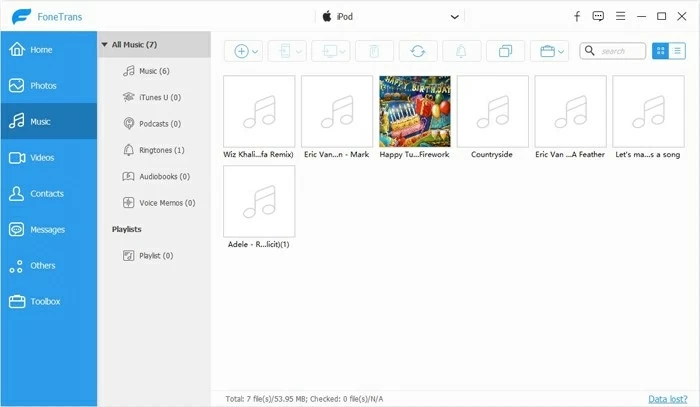Open the Home section
Image resolution: width=700 pixels, height=407 pixels.
click(x=49, y=50)
